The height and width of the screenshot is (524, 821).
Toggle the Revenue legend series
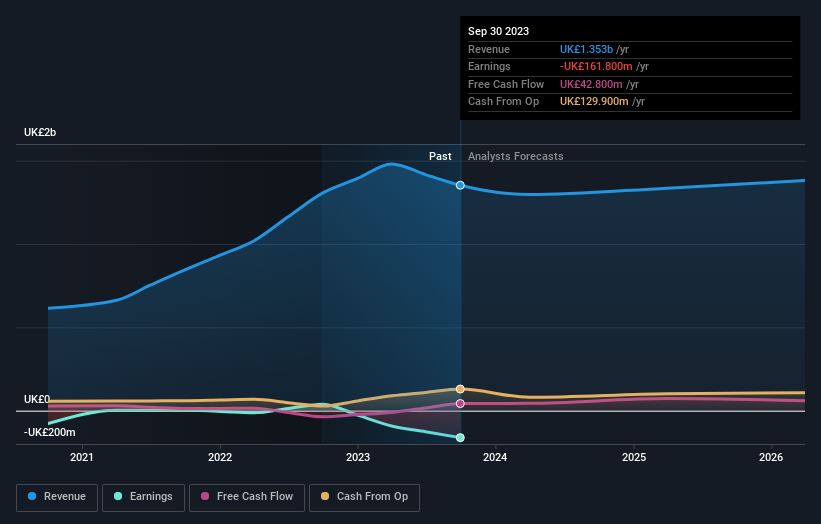(57, 497)
